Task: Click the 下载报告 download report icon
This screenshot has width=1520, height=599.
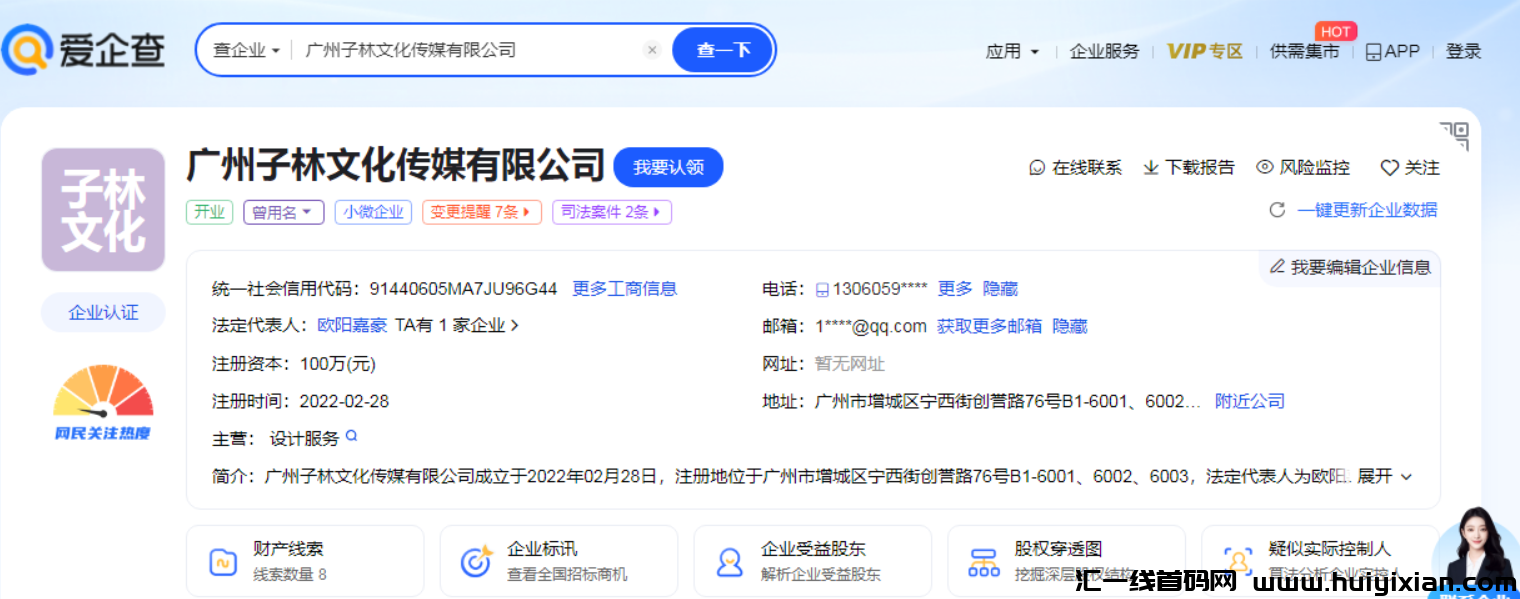Action: pos(1151,167)
